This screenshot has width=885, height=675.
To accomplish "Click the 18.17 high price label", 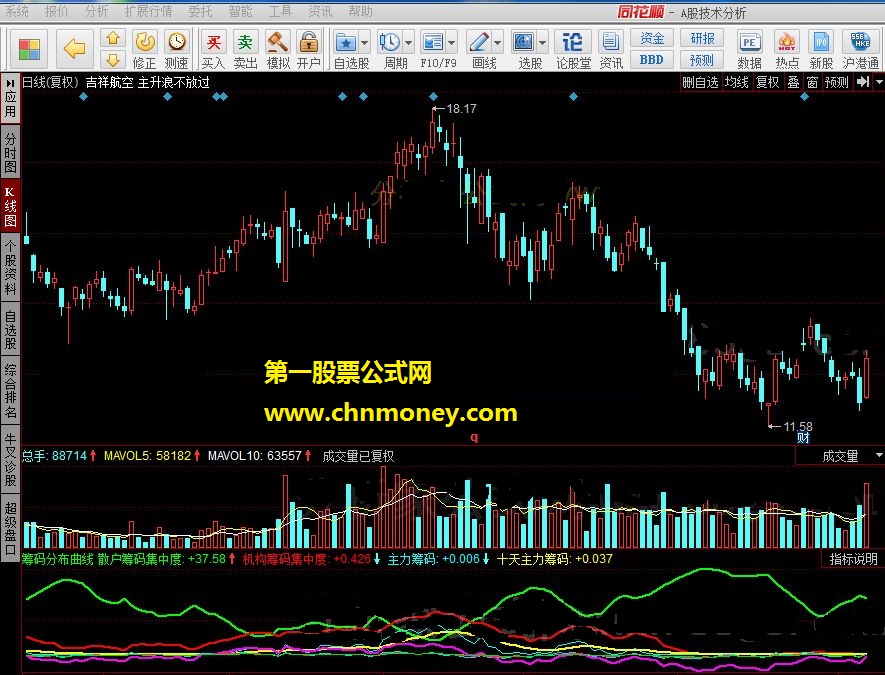I will (x=461, y=108).
